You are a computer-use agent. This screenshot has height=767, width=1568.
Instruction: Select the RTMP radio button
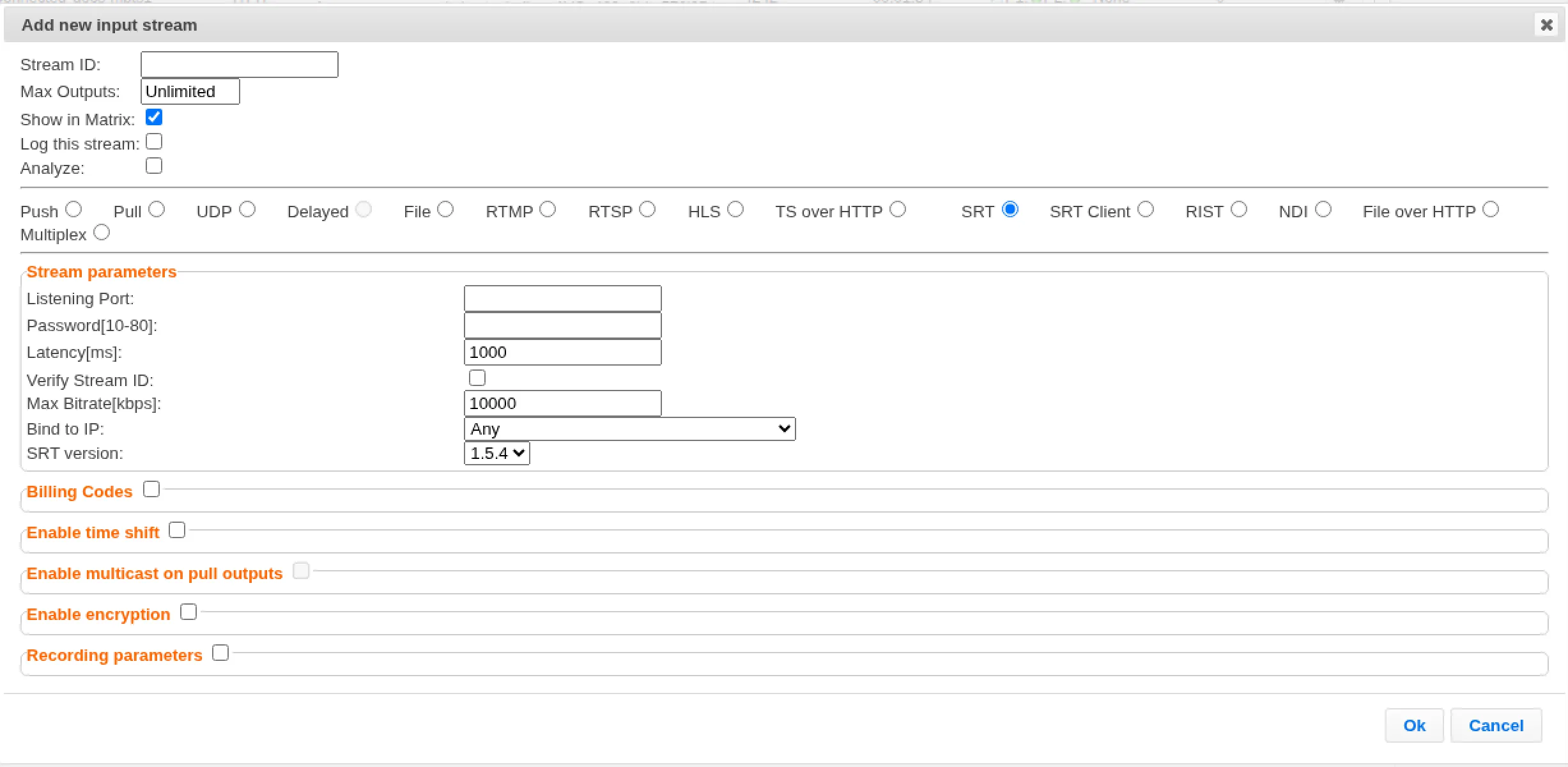click(x=548, y=209)
